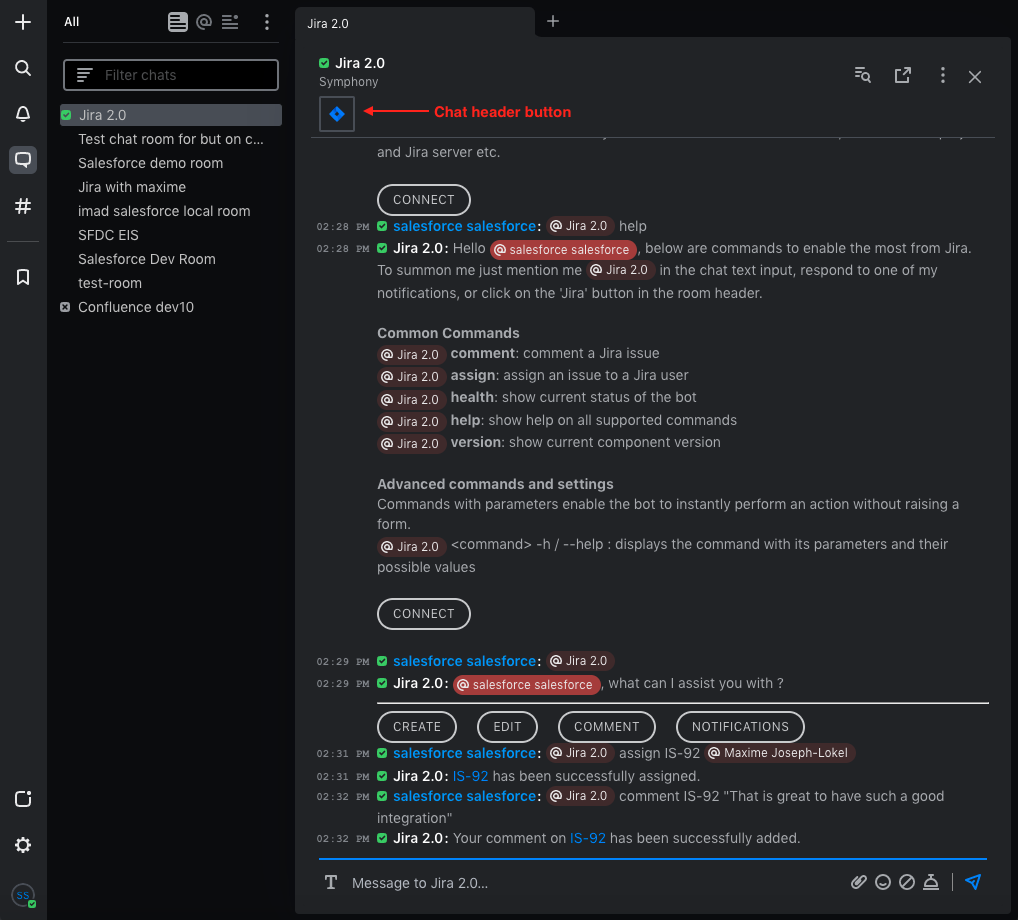Click Jira 2.0 mention beside health command
Image resolution: width=1018 pixels, height=920 pixels.
411,399
